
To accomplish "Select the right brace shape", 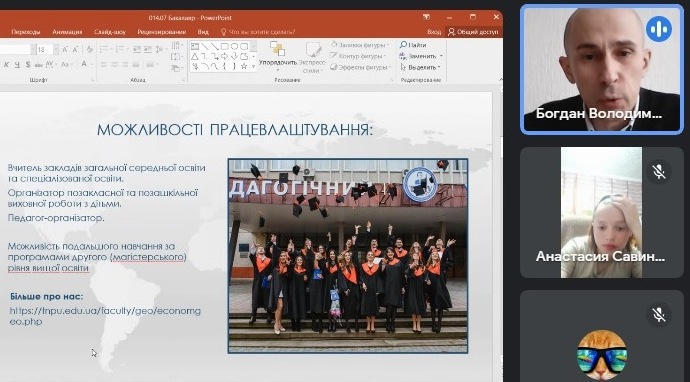I will pyautogui.click(x=234, y=66).
